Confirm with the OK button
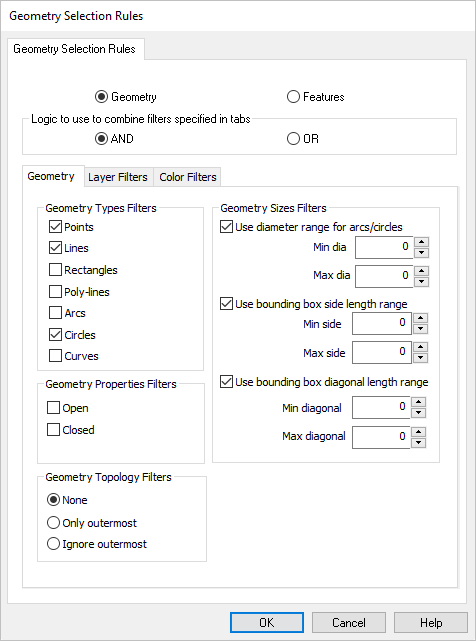This screenshot has height=641, width=476. 267,622
